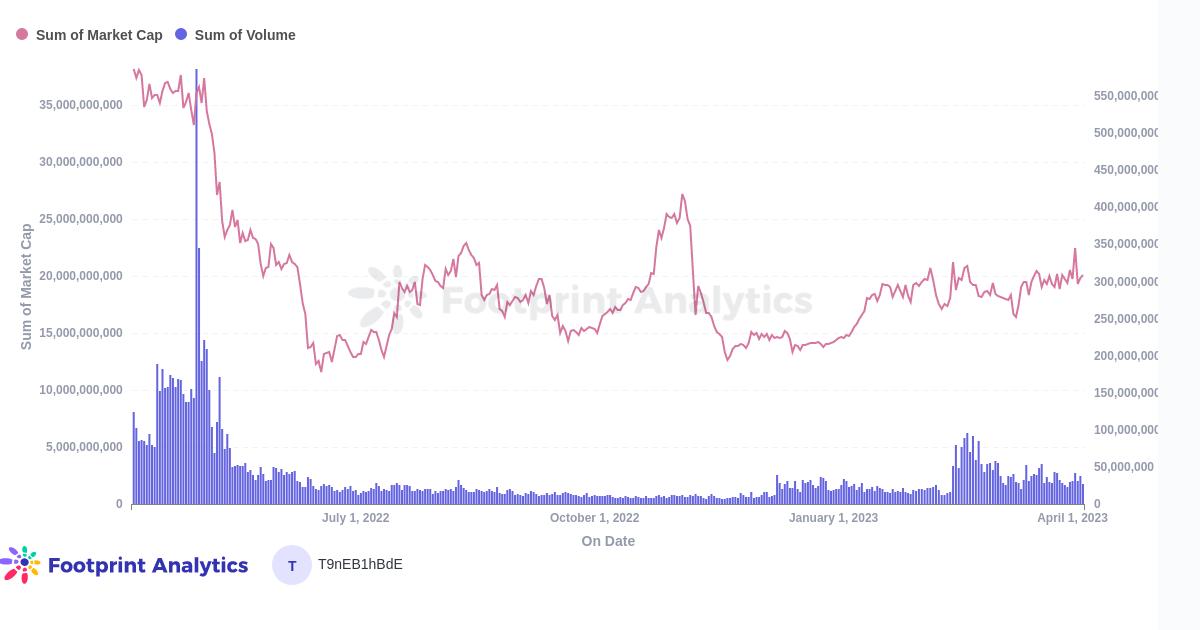Click the On Date x-axis title
Image resolution: width=1200 pixels, height=630 pixels.
pyautogui.click(x=608, y=541)
